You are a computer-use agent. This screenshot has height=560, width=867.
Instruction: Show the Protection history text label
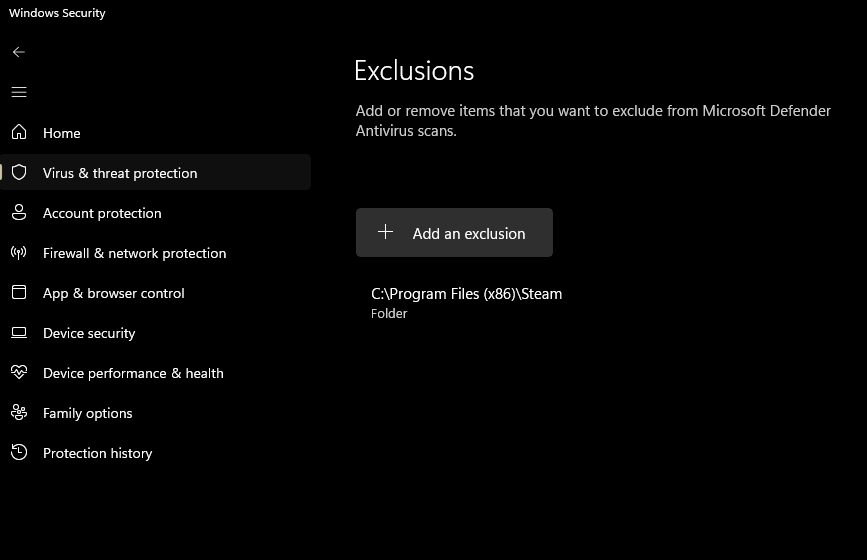97,453
